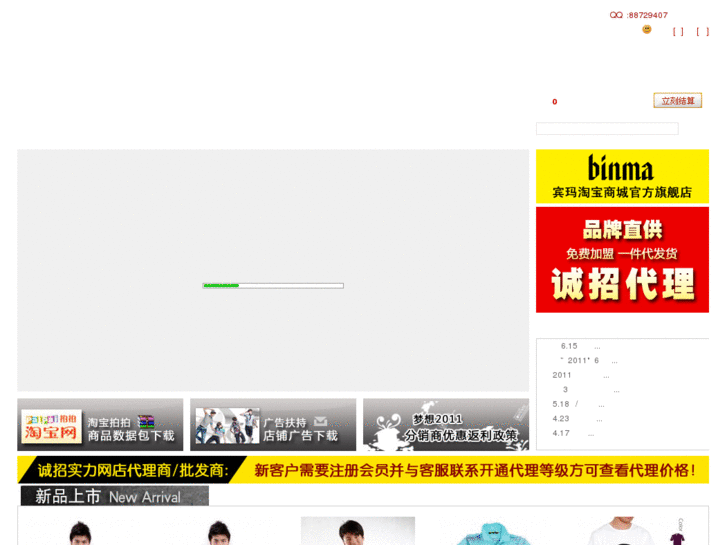The height and width of the screenshot is (545, 727).
Task: Click the purple shirt color swatch
Action: point(677,539)
